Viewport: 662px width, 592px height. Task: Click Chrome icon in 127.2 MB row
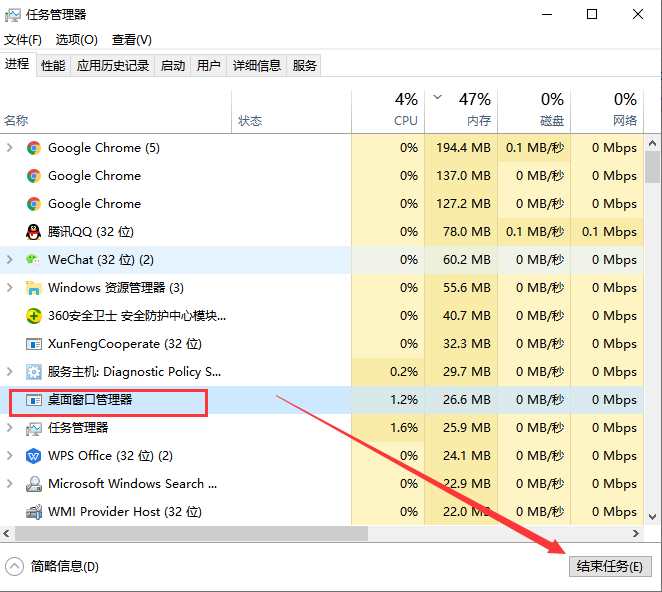[x=34, y=204]
